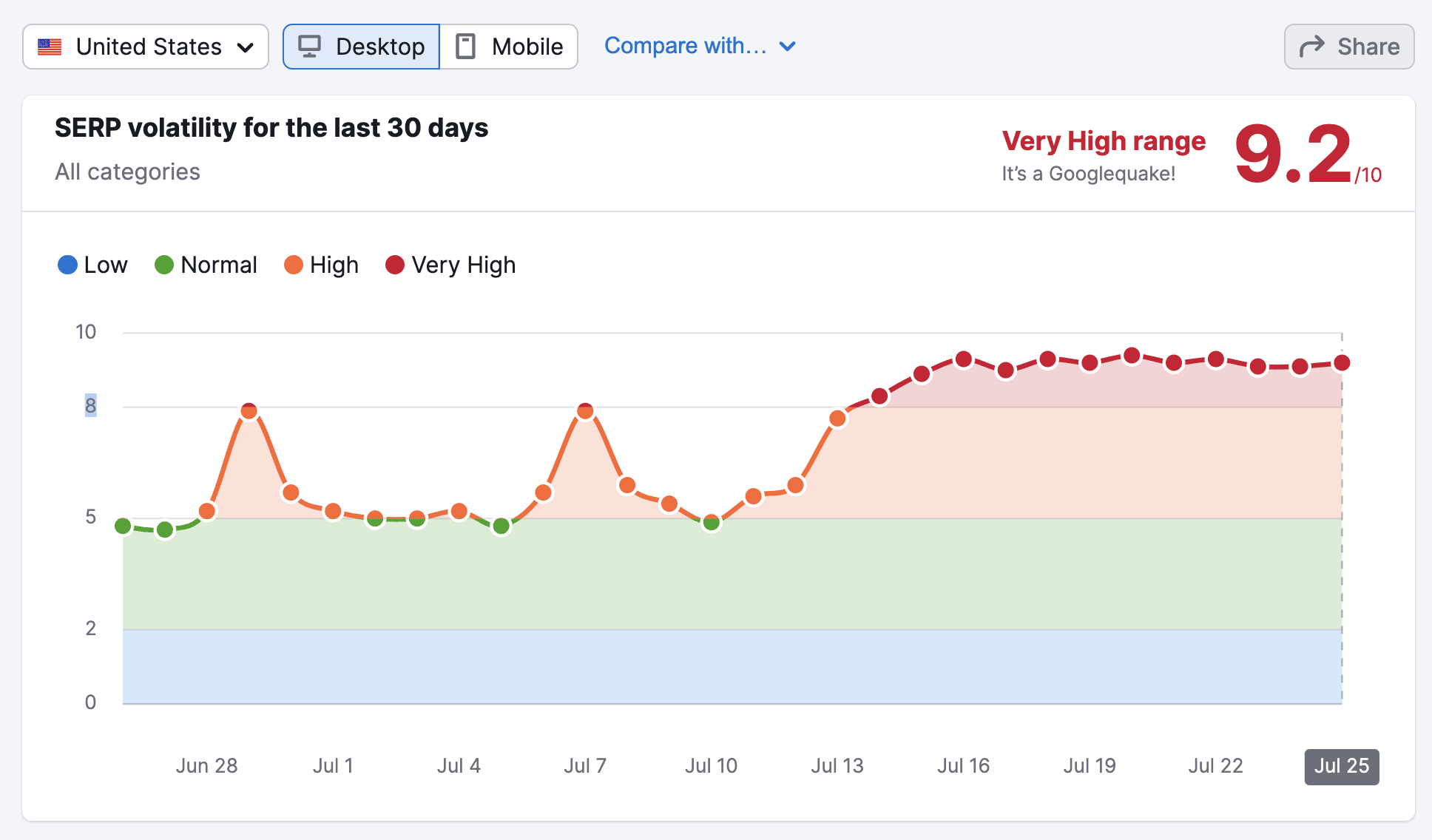Screen dimensions: 1432x840
Task: Switch to the Mobile tab
Action: [509, 47]
